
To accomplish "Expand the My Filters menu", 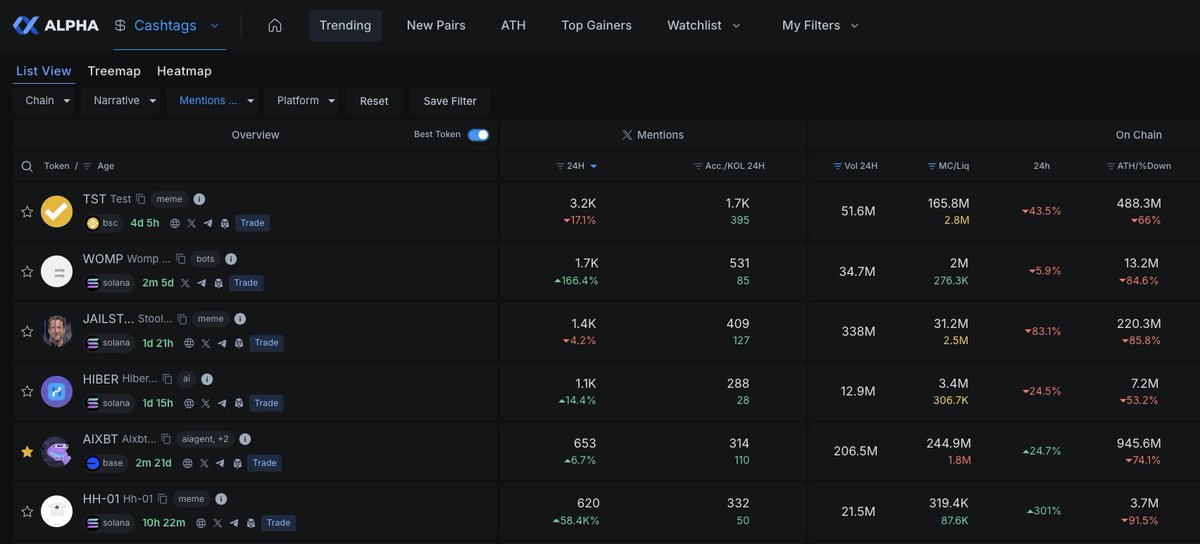I will point(820,26).
